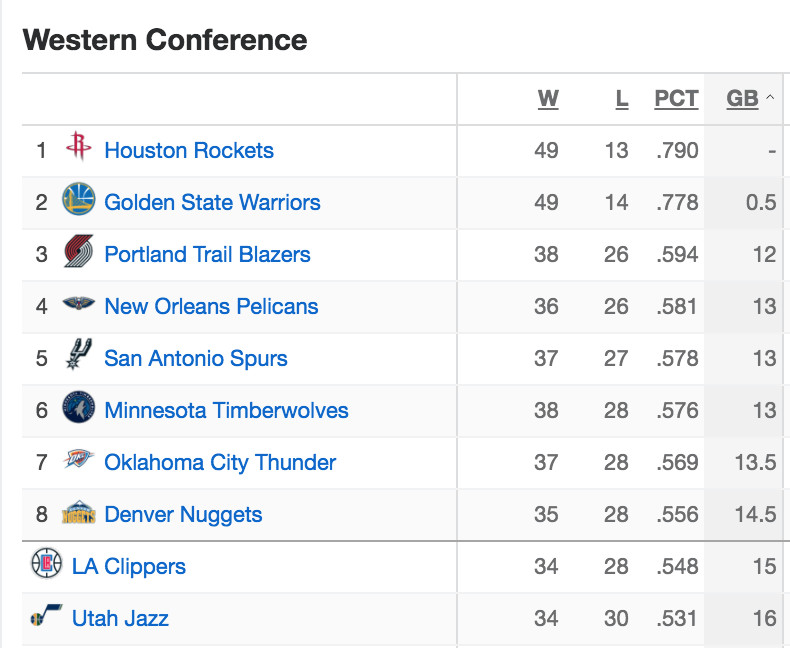The width and height of the screenshot is (790, 648).
Task: Click the Utah Jazz logo
Action: pyautogui.click(x=46, y=615)
